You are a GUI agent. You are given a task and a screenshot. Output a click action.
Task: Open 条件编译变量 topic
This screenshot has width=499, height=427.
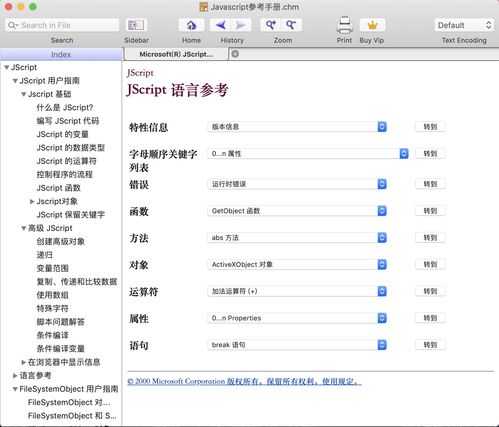point(60,349)
